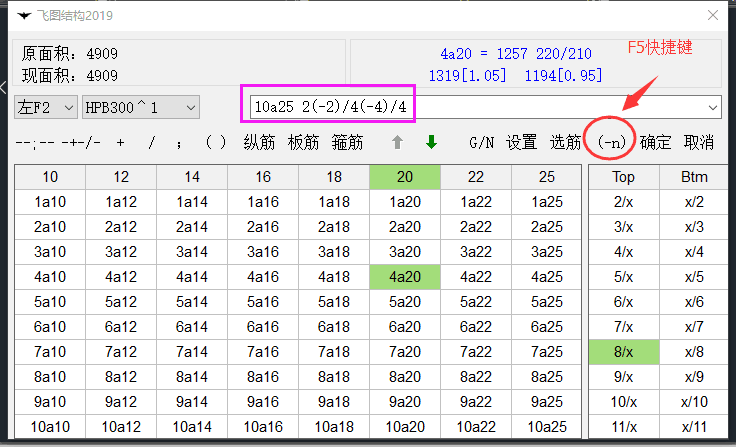The height and width of the screenshot is (447, 736).
Task: Select the column header 18
Action: [334, 177]
